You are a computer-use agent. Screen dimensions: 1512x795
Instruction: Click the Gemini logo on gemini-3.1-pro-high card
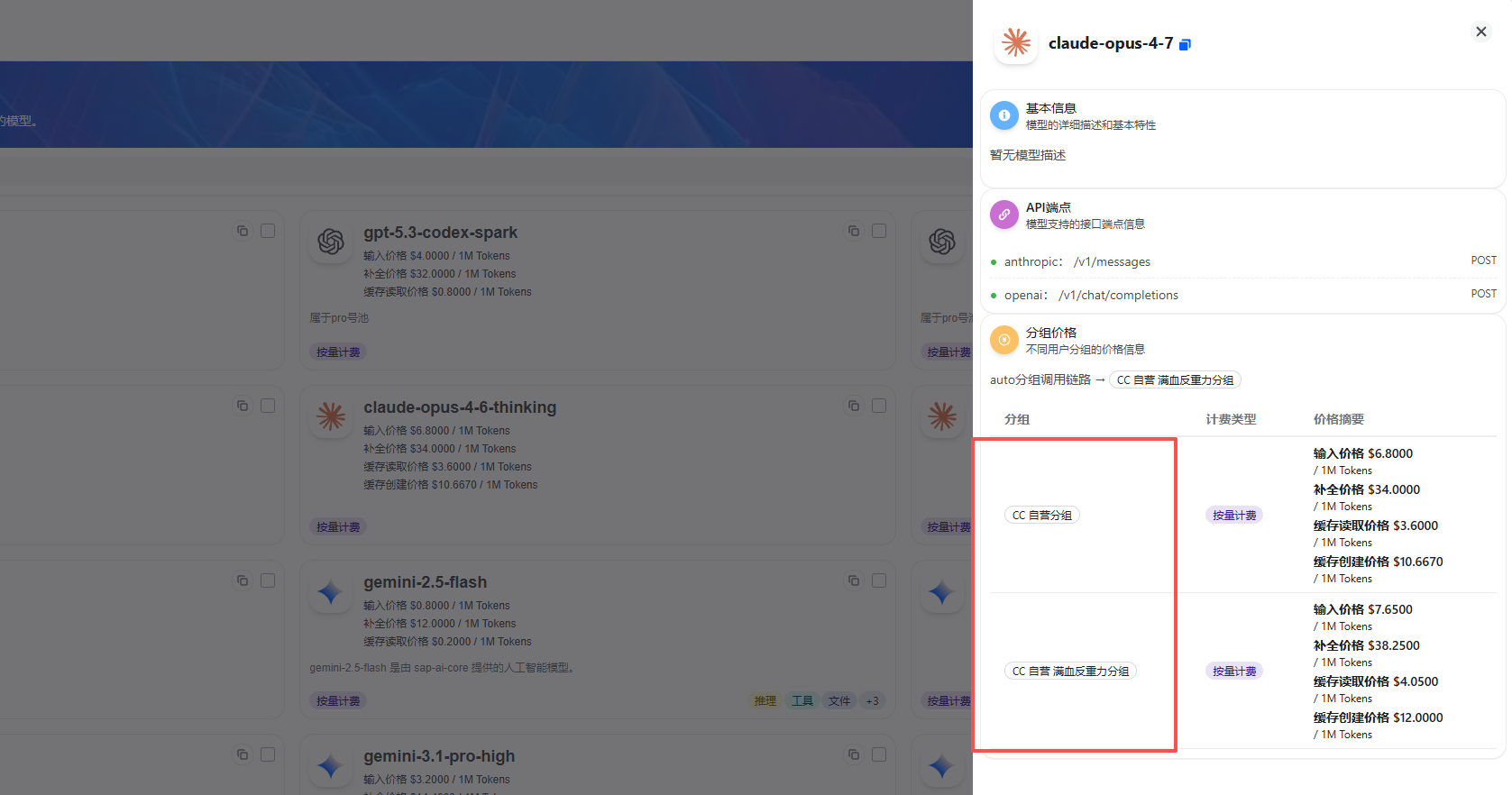[331, 765]
